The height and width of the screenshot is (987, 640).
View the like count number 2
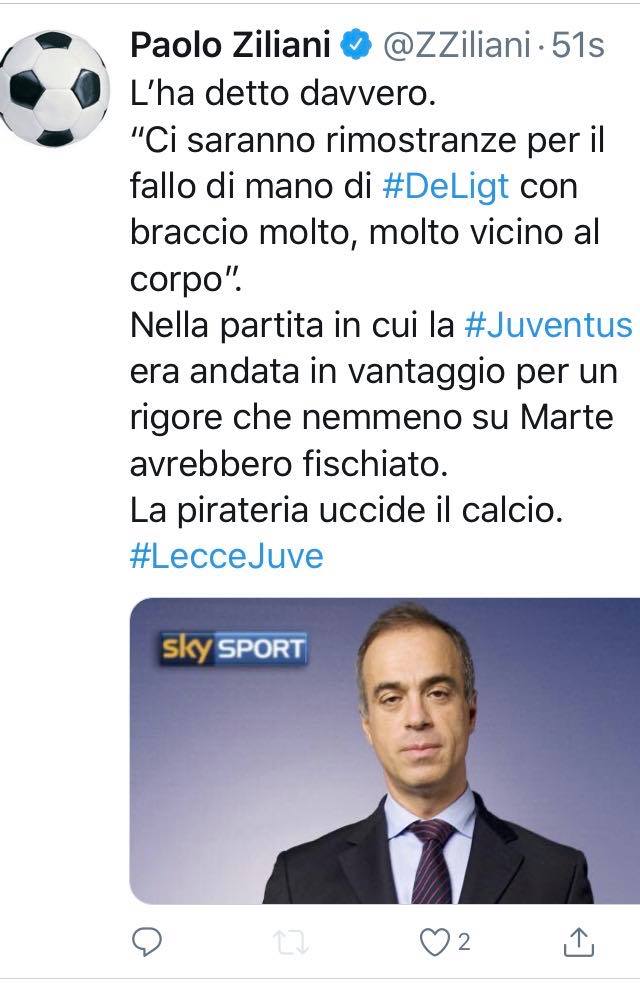pos(464,942)
